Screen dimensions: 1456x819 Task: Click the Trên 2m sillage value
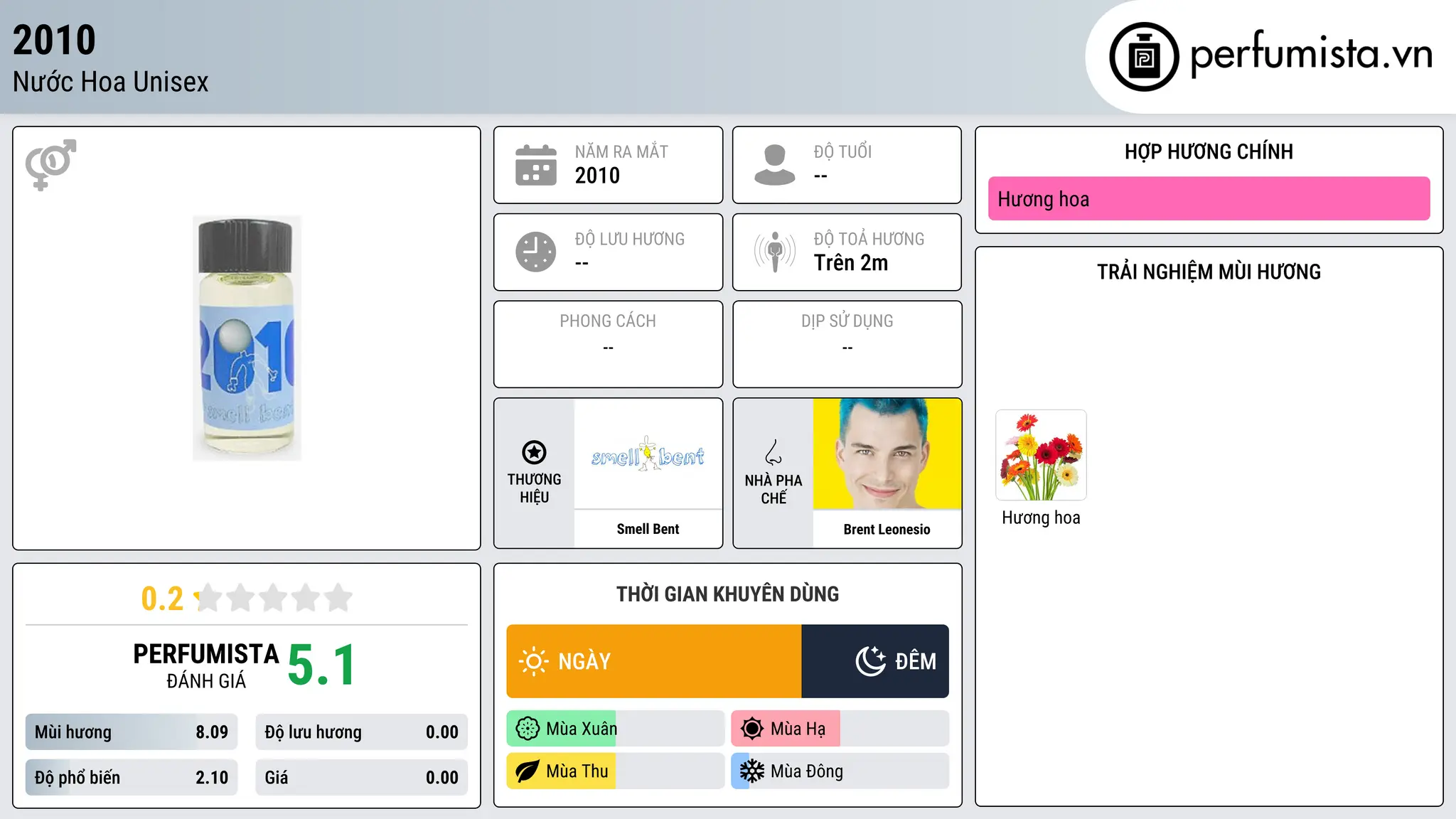click(851, 263)
